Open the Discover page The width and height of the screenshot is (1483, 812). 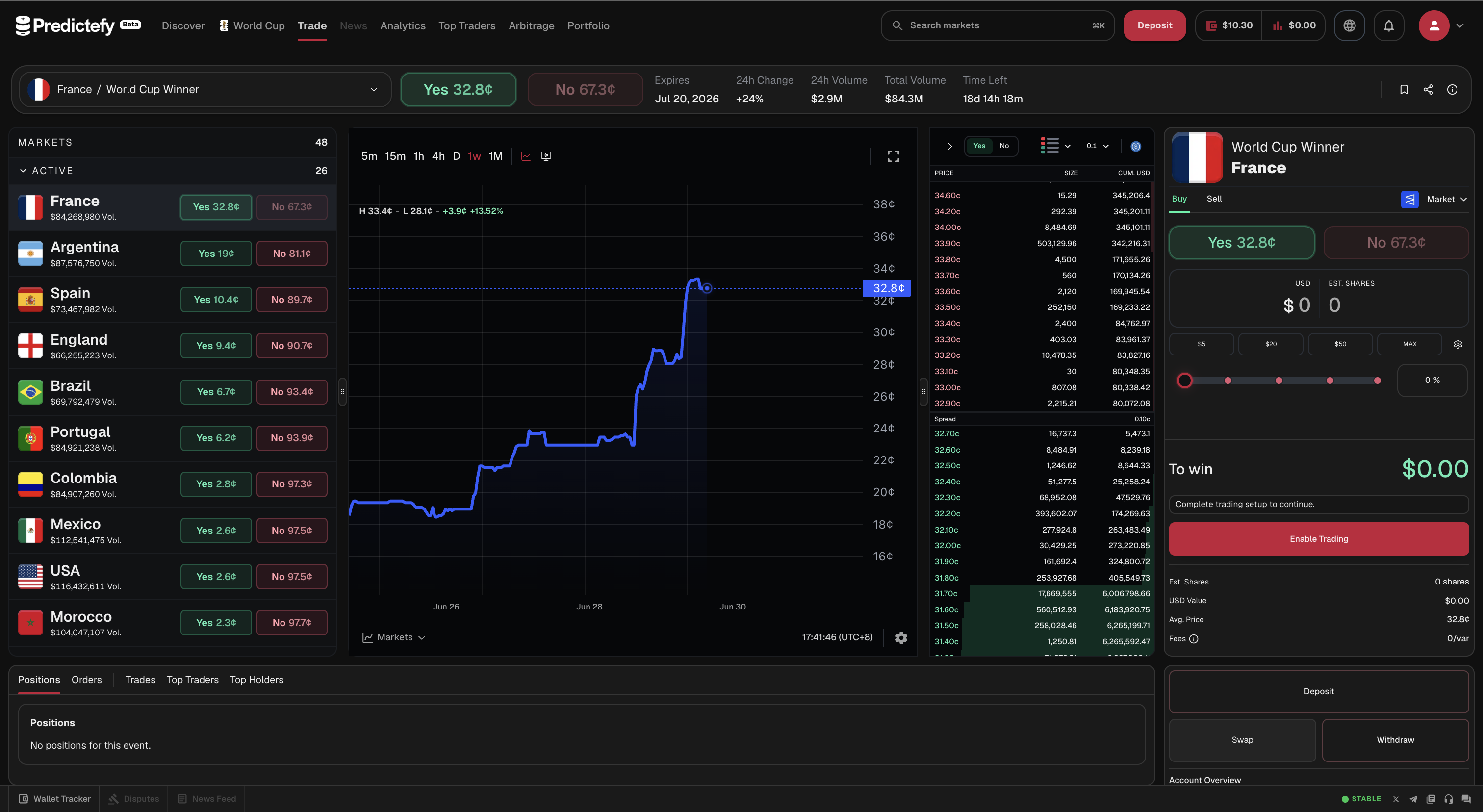[x=183, y=25]
